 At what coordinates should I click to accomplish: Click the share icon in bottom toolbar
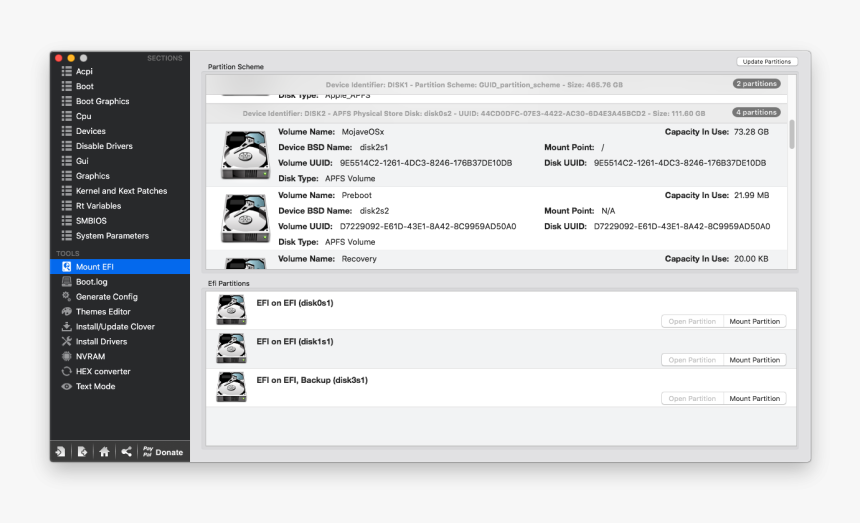pyautogui.click(x=126, y=452)
